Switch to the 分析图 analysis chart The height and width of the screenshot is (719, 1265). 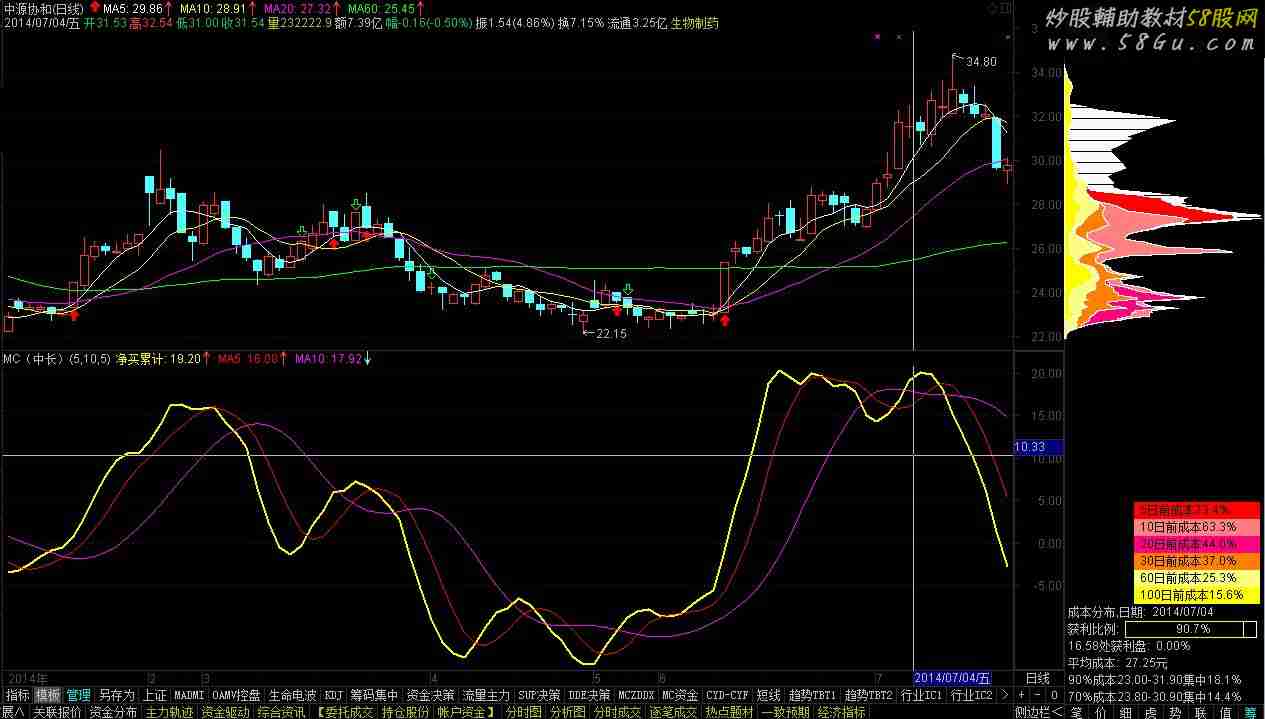coord(568,712)
